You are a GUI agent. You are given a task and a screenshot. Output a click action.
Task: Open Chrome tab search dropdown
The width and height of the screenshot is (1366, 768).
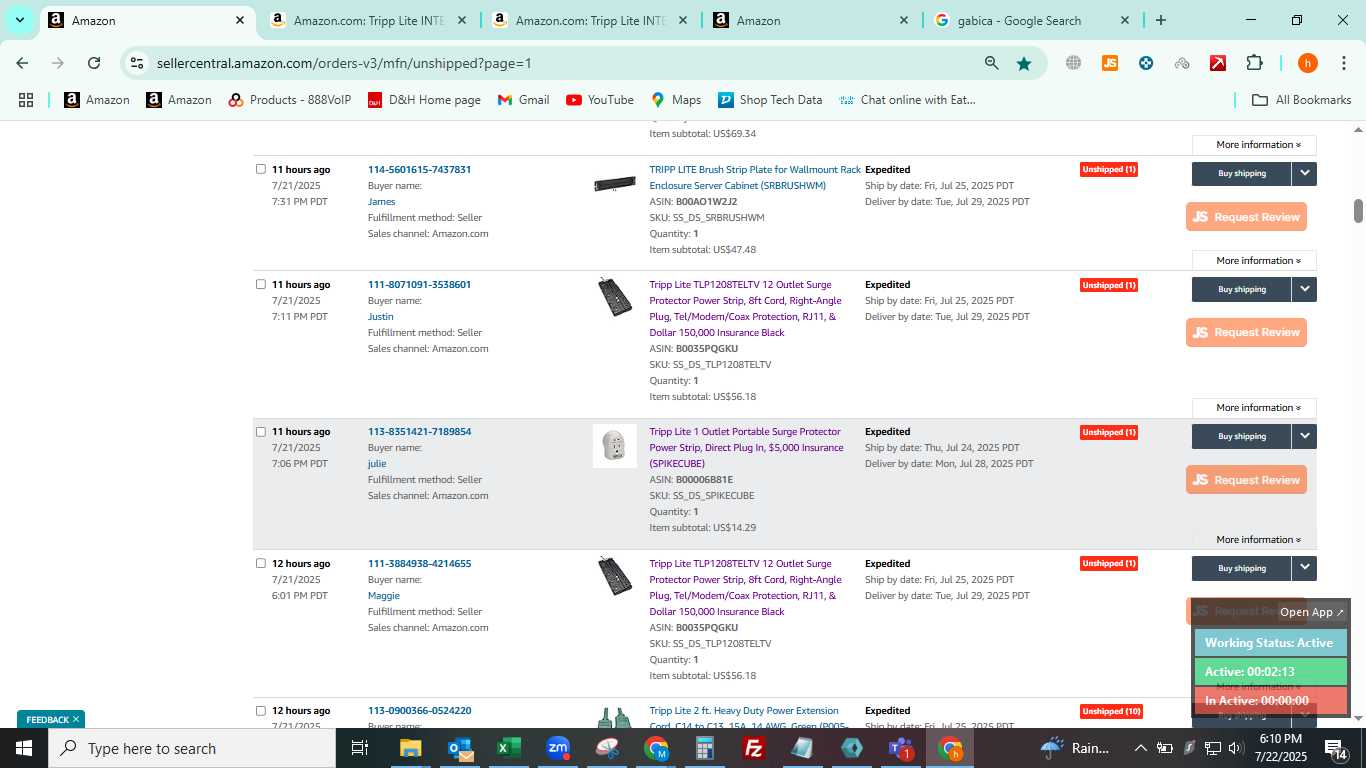point(19,20)
